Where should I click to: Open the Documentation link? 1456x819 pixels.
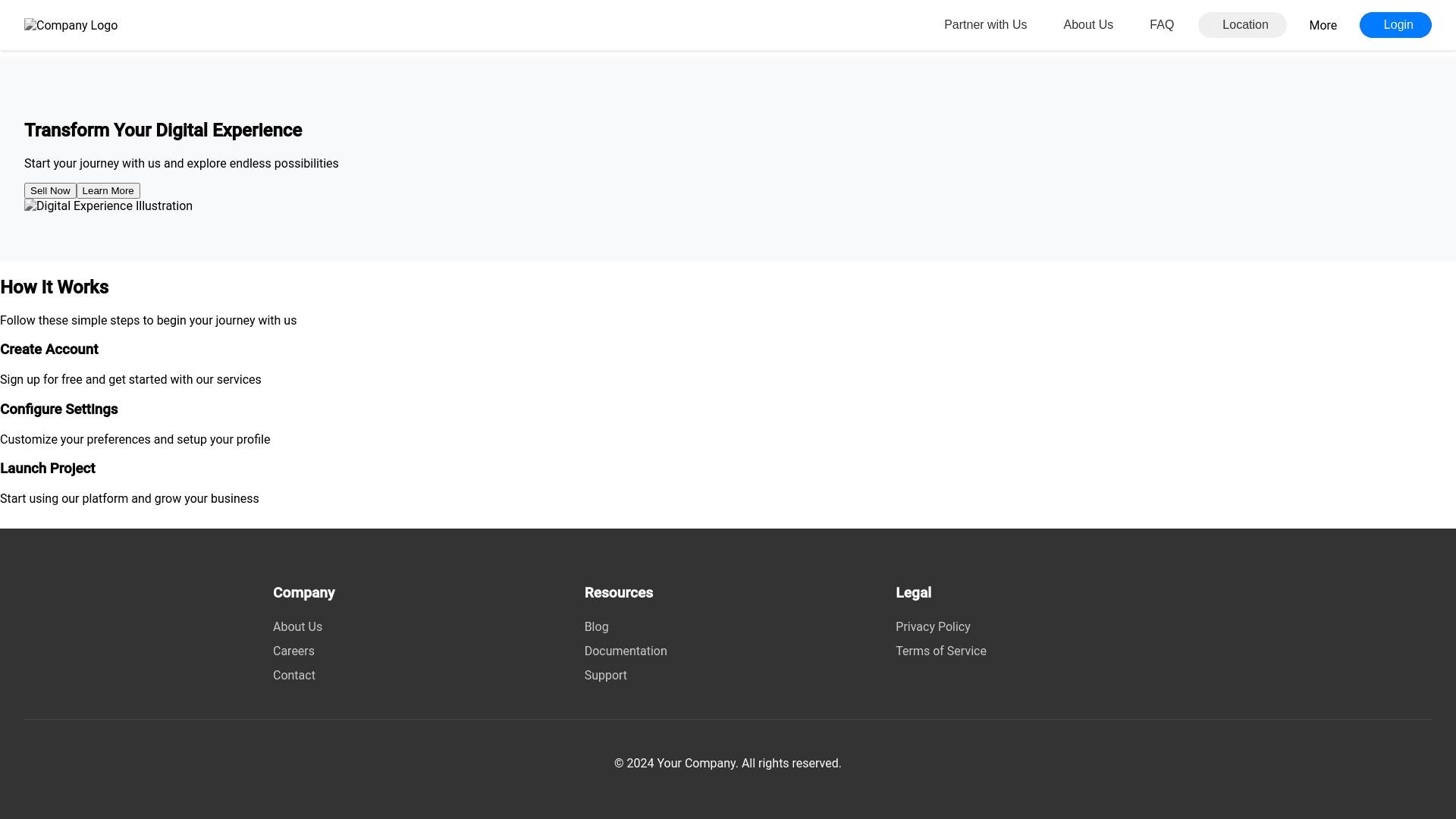[625, 651]
